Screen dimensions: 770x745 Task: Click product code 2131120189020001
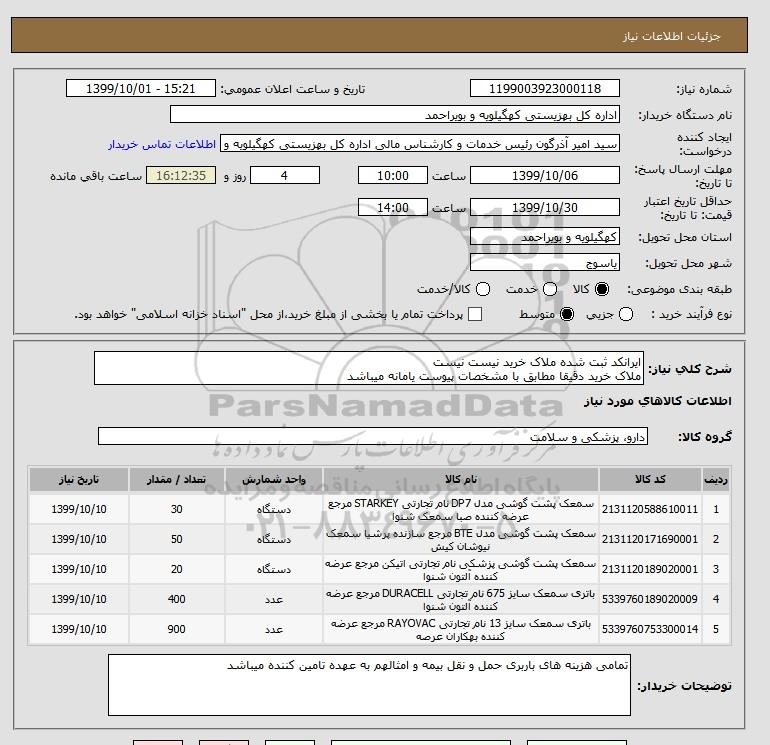(x=650, y=569)
